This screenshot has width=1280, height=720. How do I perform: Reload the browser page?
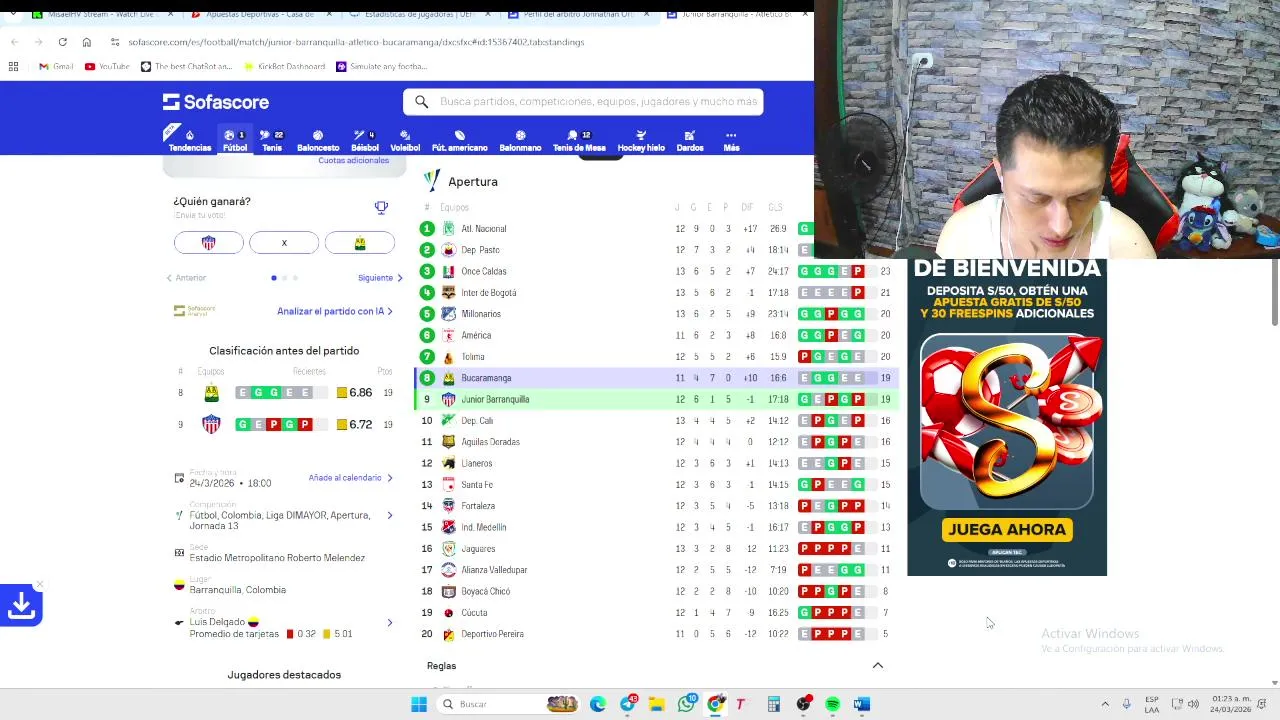coord(62,42)
